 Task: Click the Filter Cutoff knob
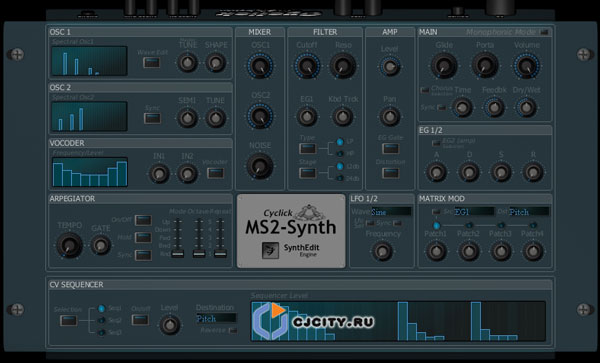click(x=307, y=66)
